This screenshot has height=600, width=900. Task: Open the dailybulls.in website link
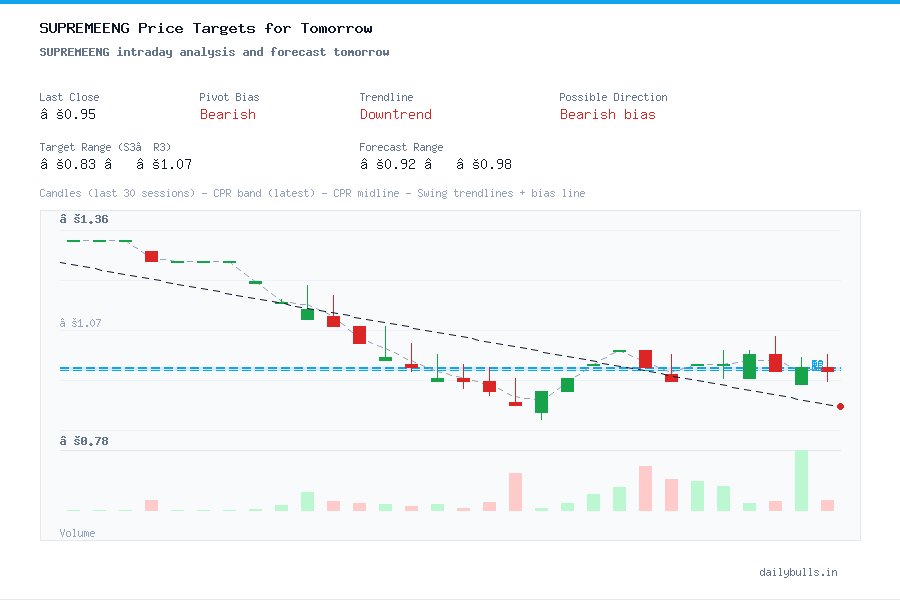click(x=798, y=572)
